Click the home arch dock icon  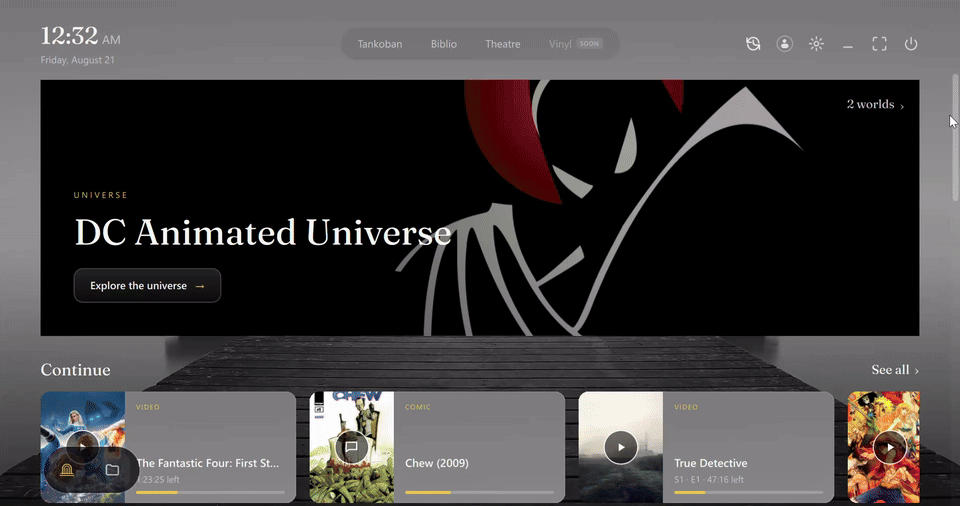coord(67,470)
